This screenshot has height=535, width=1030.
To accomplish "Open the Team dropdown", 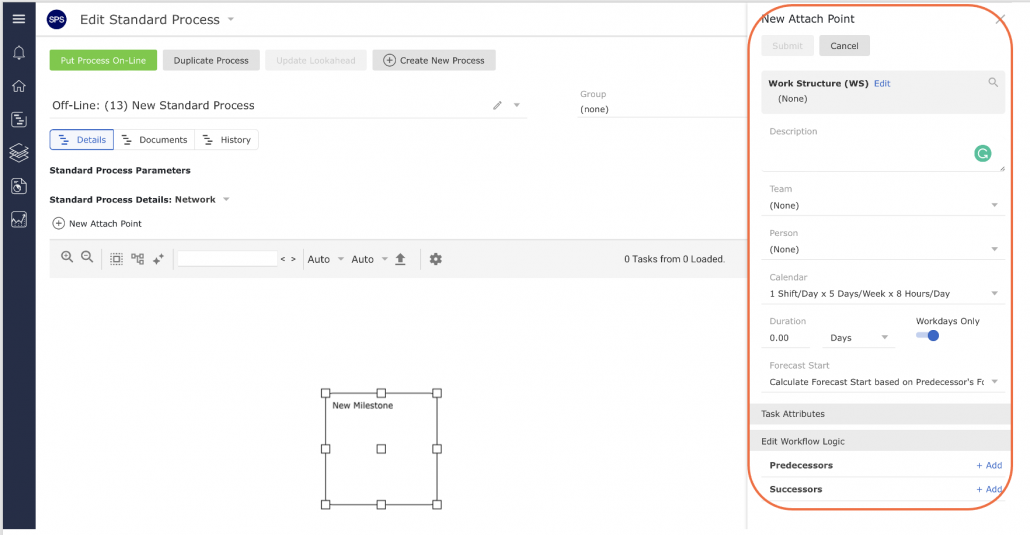I will (884, 206).
